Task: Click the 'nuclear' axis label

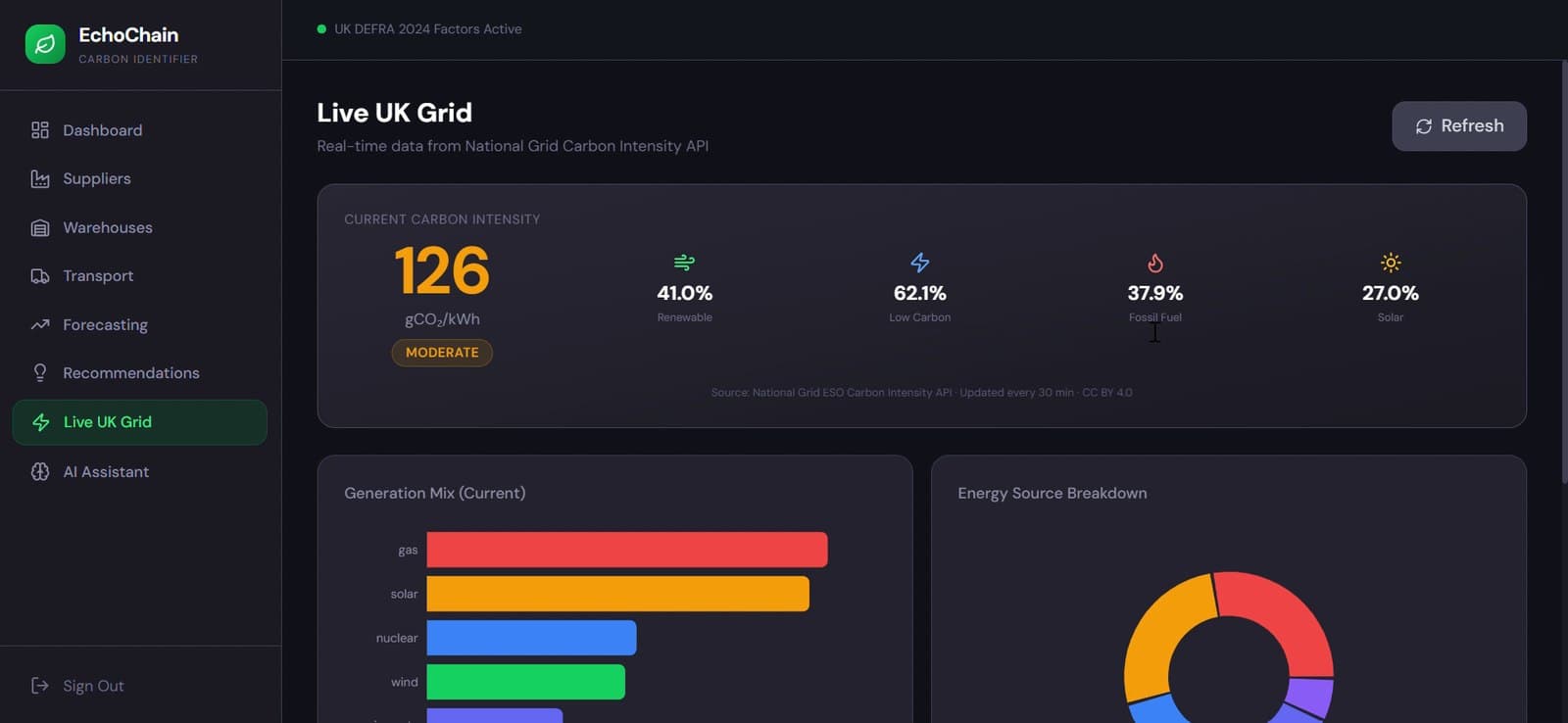Action: pos(397,639)
